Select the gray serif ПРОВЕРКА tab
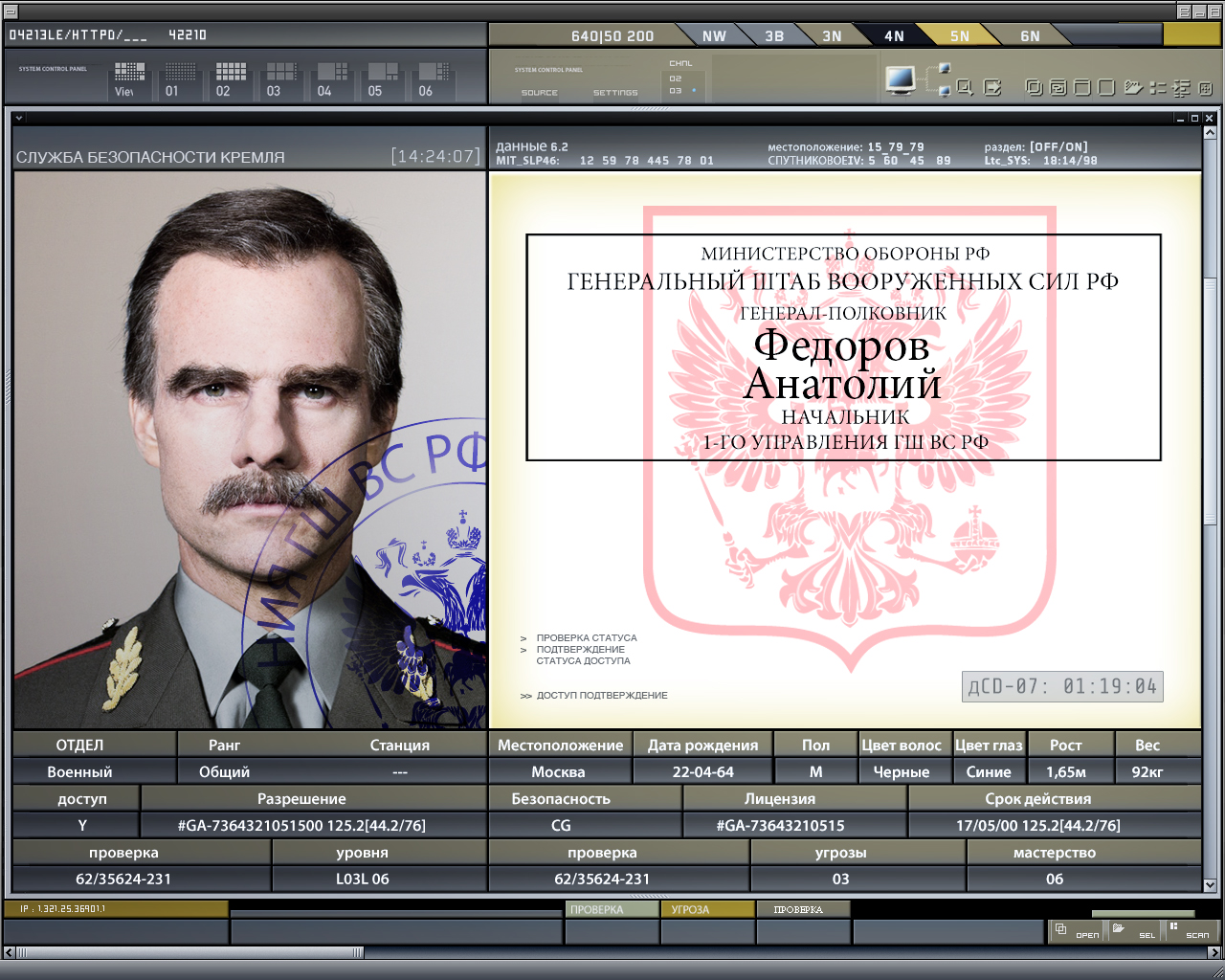Image resolution: width=1225 pixels, height=980 pixels. (x=802, y=909)
